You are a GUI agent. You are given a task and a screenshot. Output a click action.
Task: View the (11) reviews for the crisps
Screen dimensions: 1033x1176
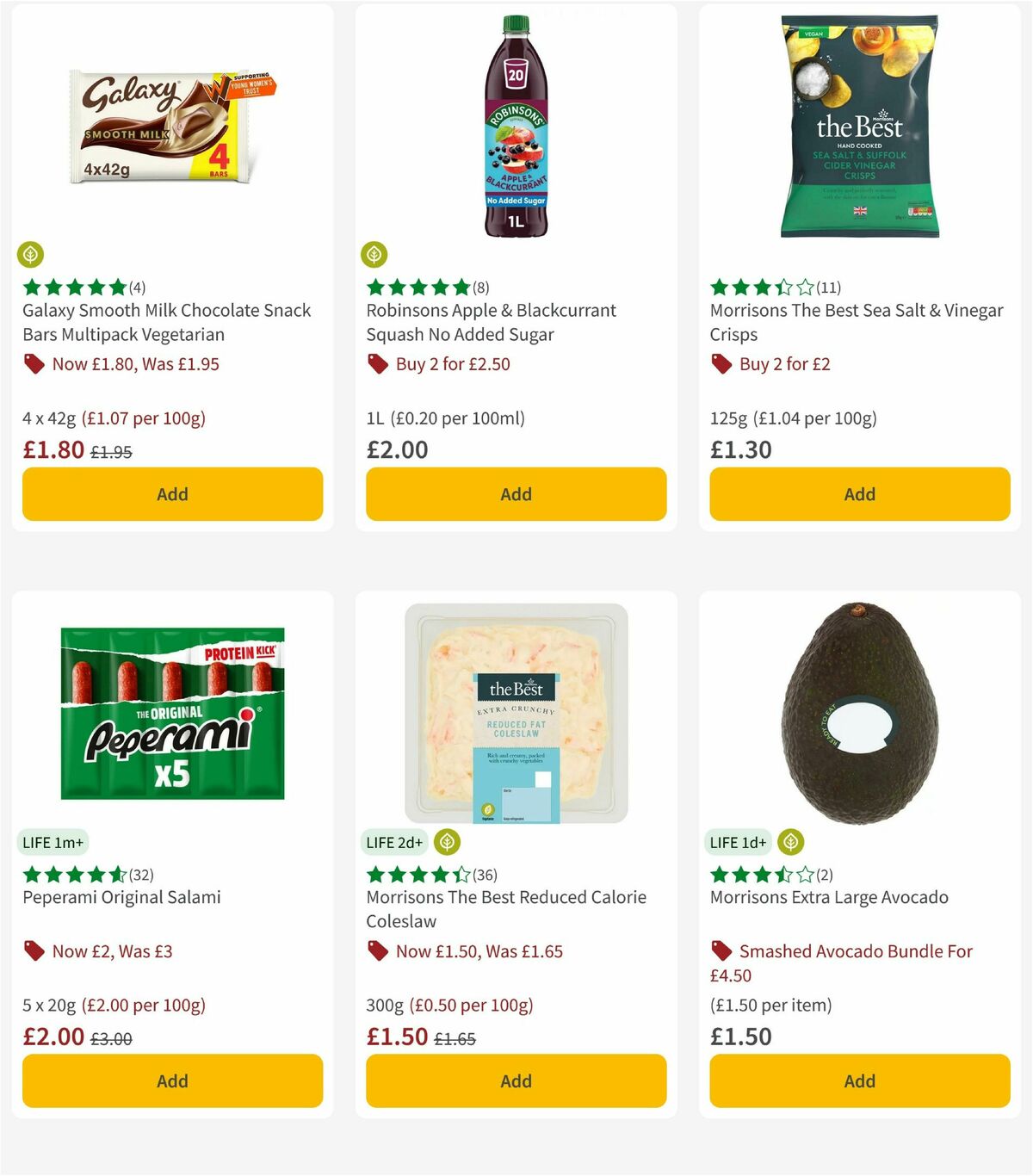(827, 288)
